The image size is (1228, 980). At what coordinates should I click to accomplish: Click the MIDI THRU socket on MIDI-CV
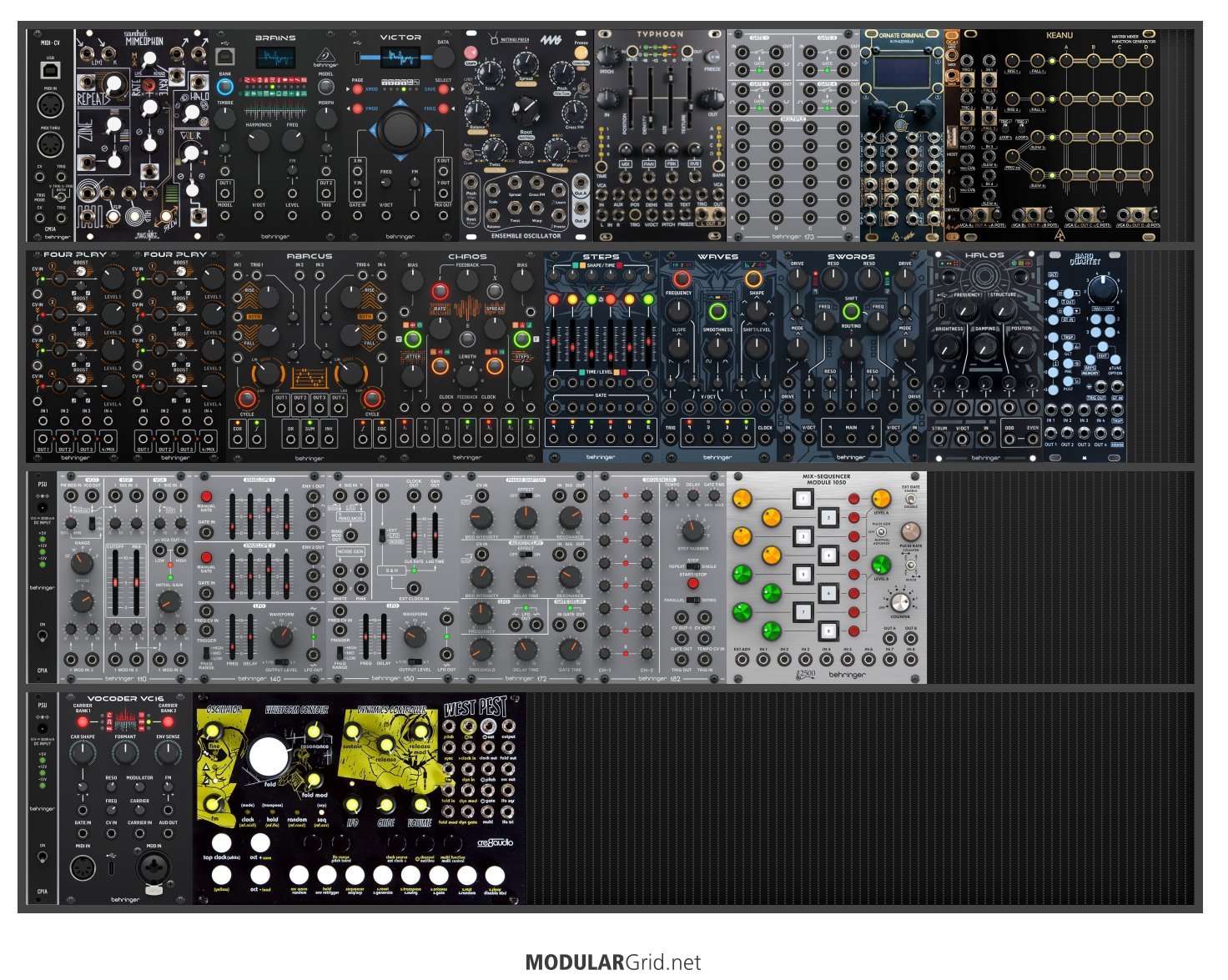pyautogui.click(x=50, y=143)
